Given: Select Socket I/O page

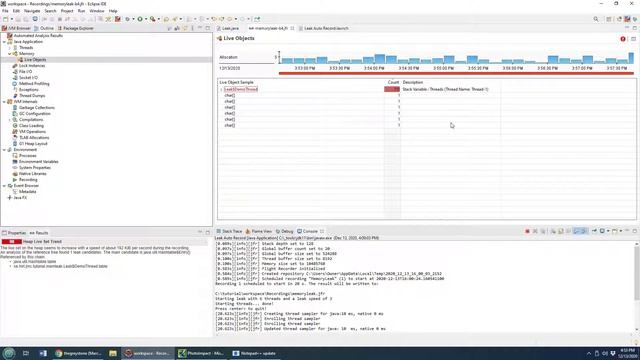Looking at the screenshot, I should (x=28, y=78).
